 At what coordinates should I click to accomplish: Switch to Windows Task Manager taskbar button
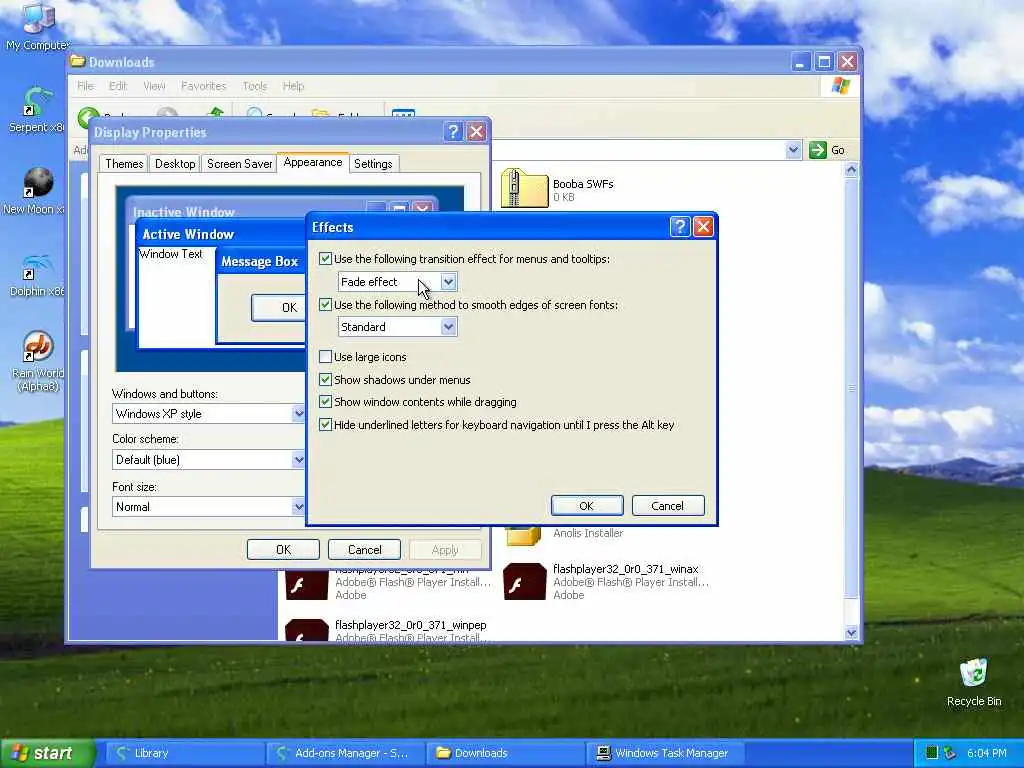(x=666, y=753)
